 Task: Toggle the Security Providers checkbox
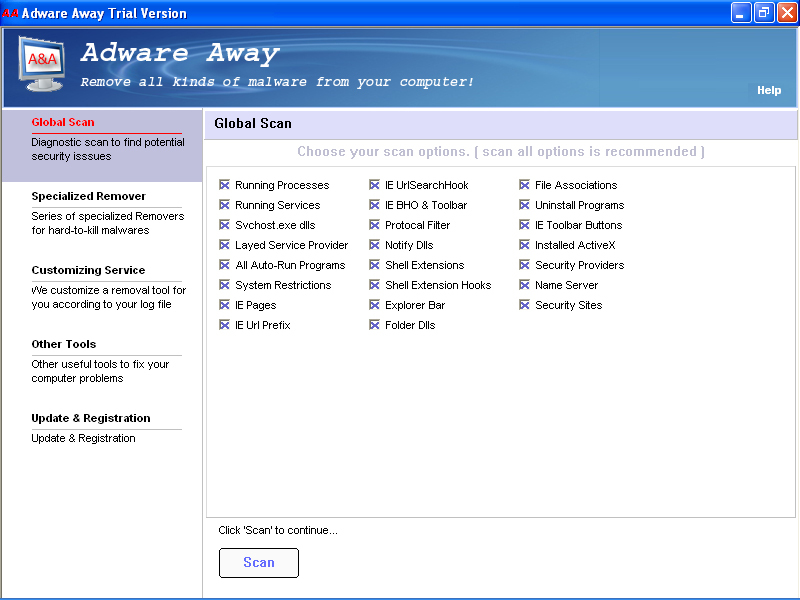[524, 265]
